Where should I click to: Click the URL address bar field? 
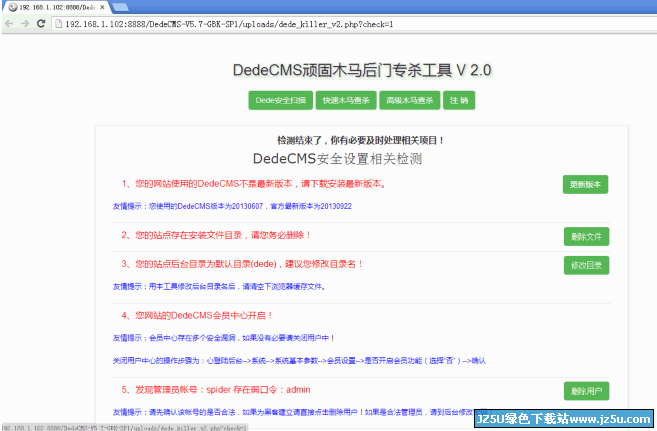[300, 23]
